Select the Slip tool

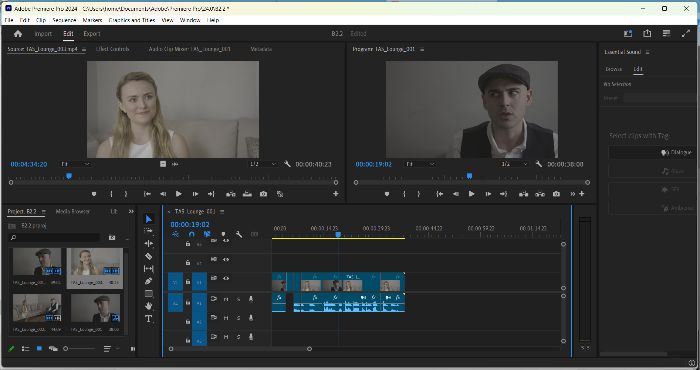[149, 268]
